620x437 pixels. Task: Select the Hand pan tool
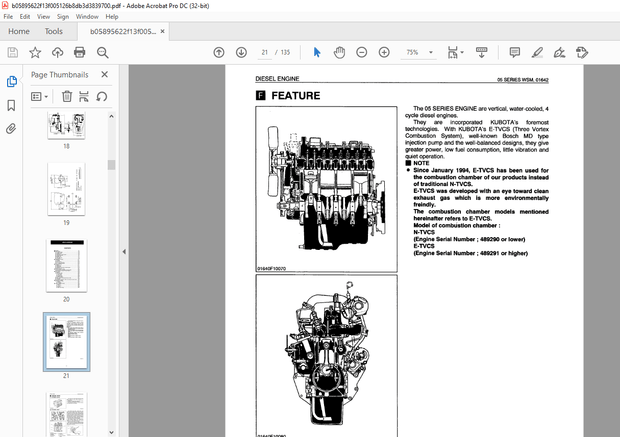(339, 52)
